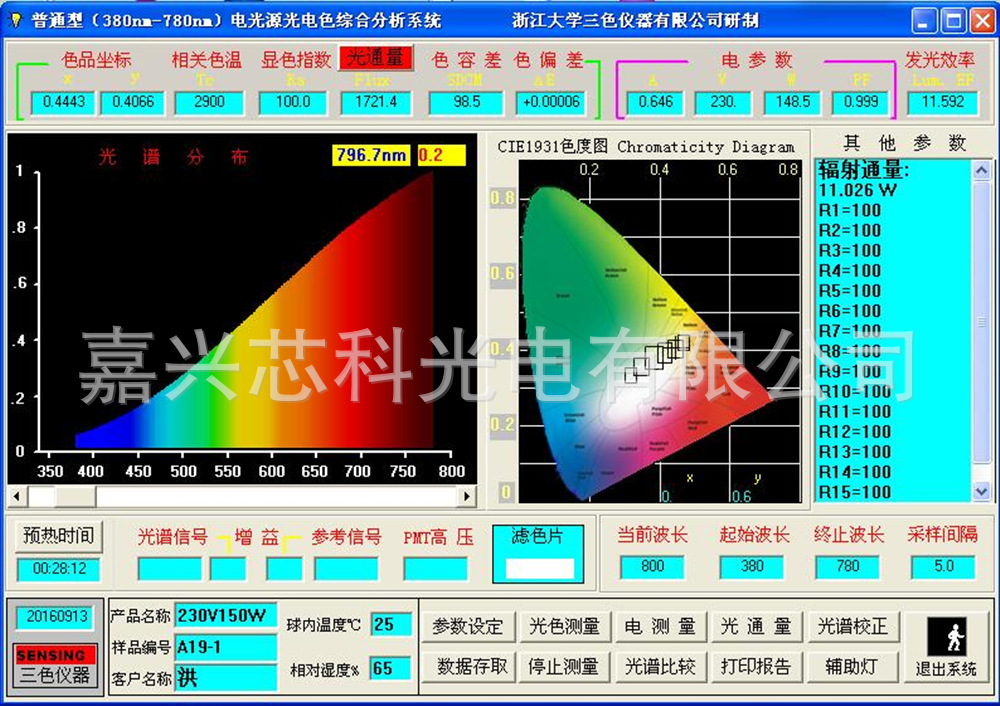Toggle the 辅助灯 auxiliary lamp
Viewport: 1000px width, 706px height.
tap(852, 666)
